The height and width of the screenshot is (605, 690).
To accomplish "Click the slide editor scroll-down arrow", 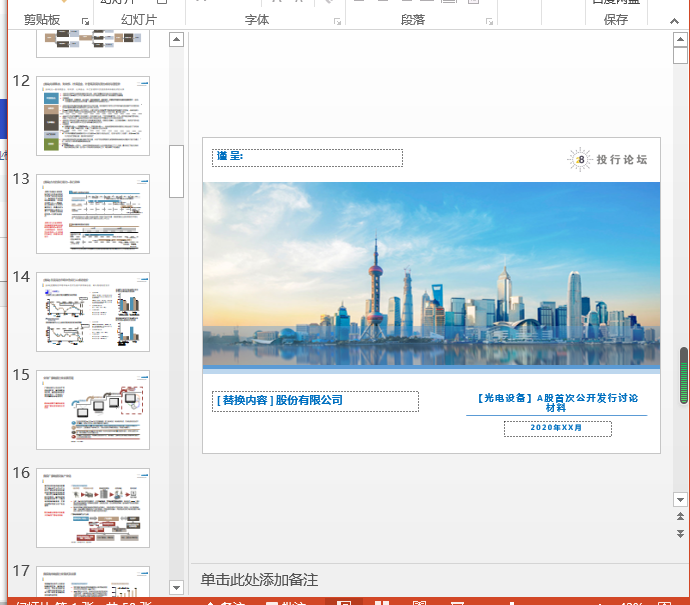I will [681, 498].
